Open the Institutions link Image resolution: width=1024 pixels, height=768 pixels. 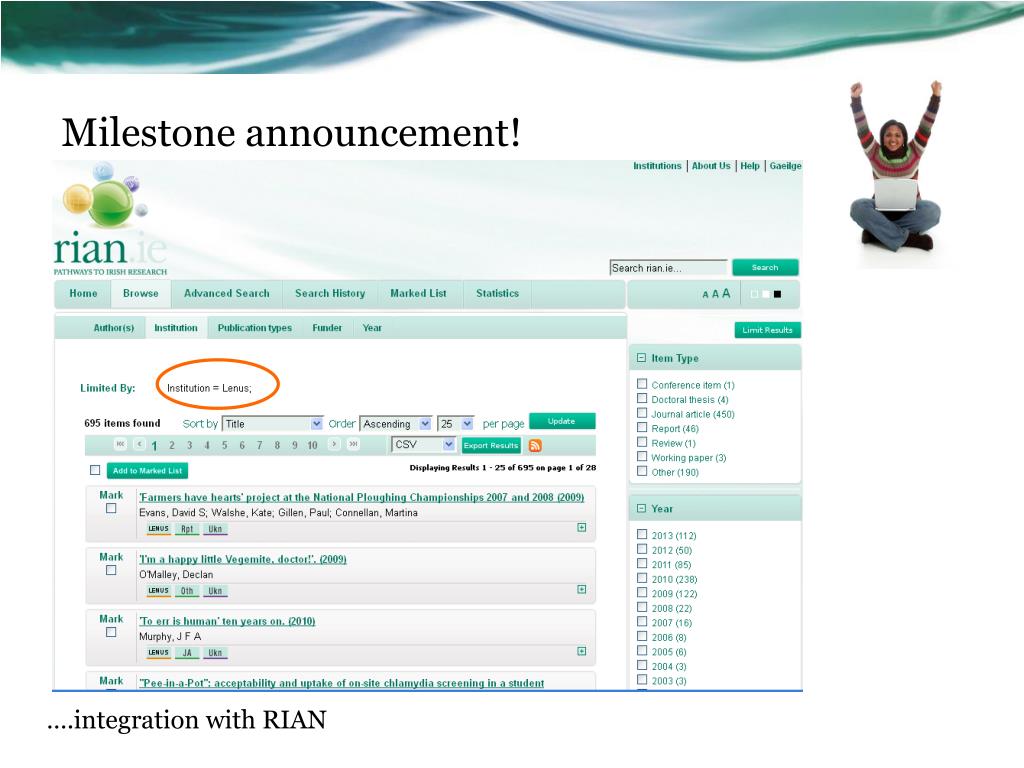[657, 166]
